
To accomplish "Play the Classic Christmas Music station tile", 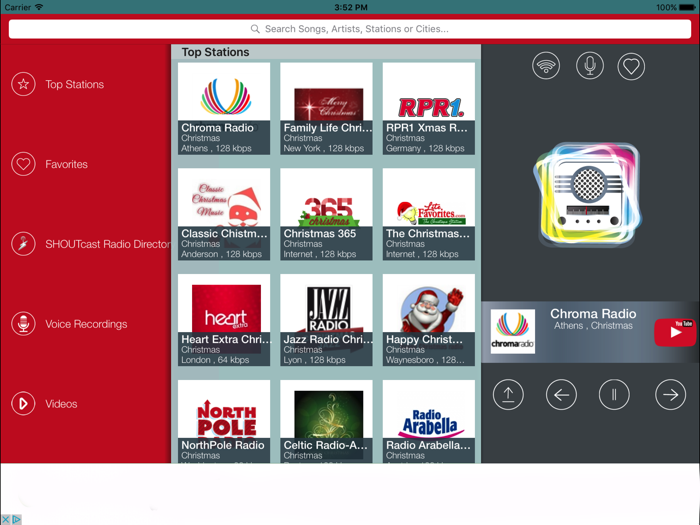I will click(x=224, y=214).
